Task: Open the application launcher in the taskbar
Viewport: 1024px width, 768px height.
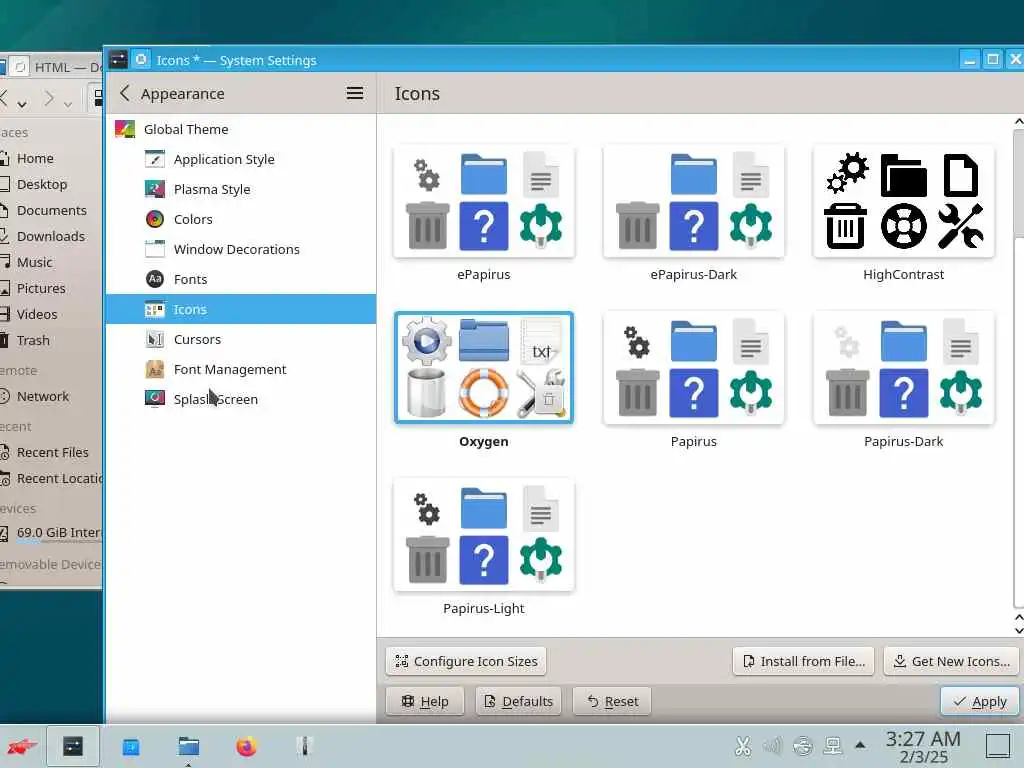Action: pyautogui.click(x=21, y=746)
